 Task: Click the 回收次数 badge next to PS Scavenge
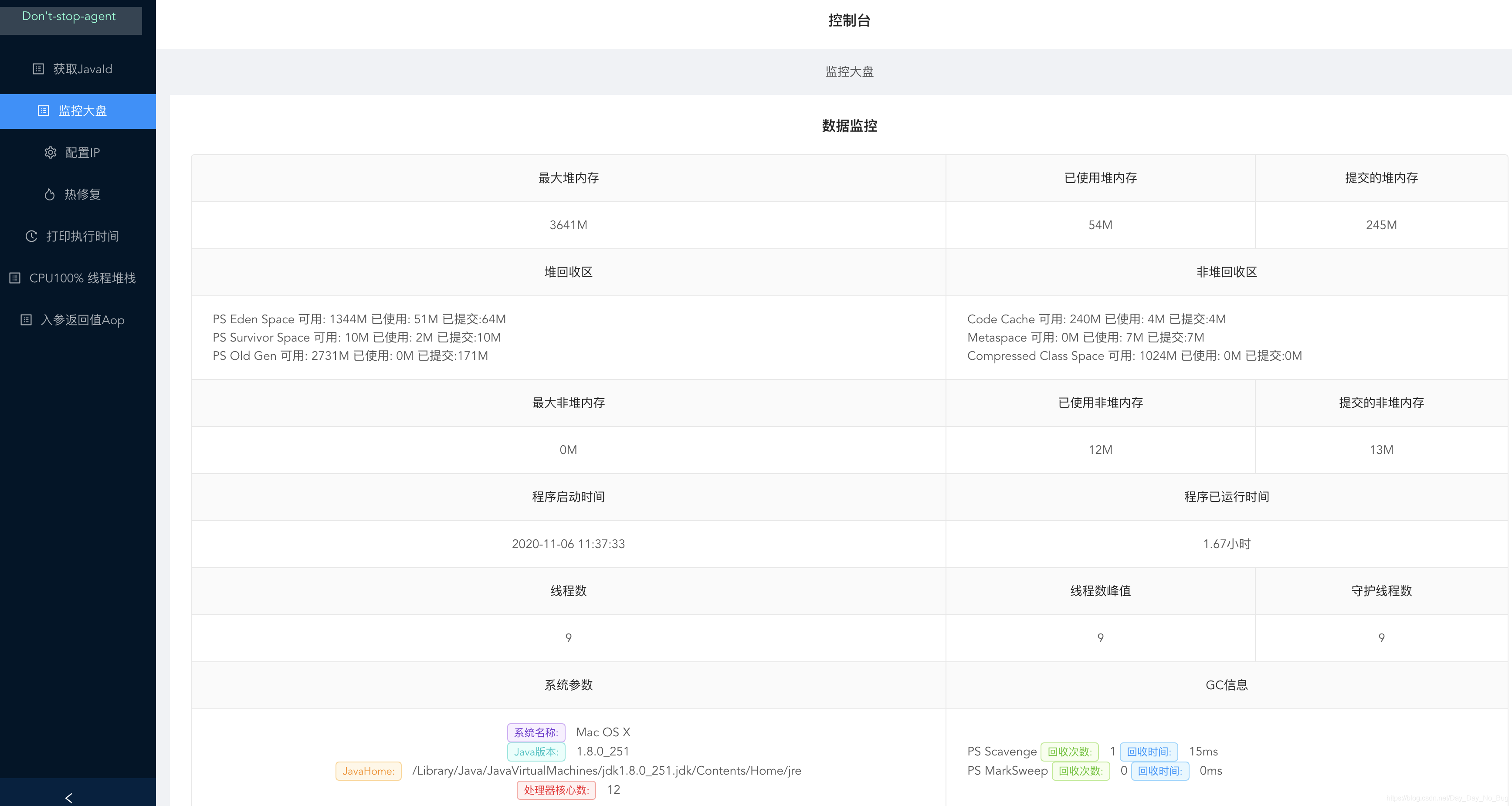[1070, 752]
